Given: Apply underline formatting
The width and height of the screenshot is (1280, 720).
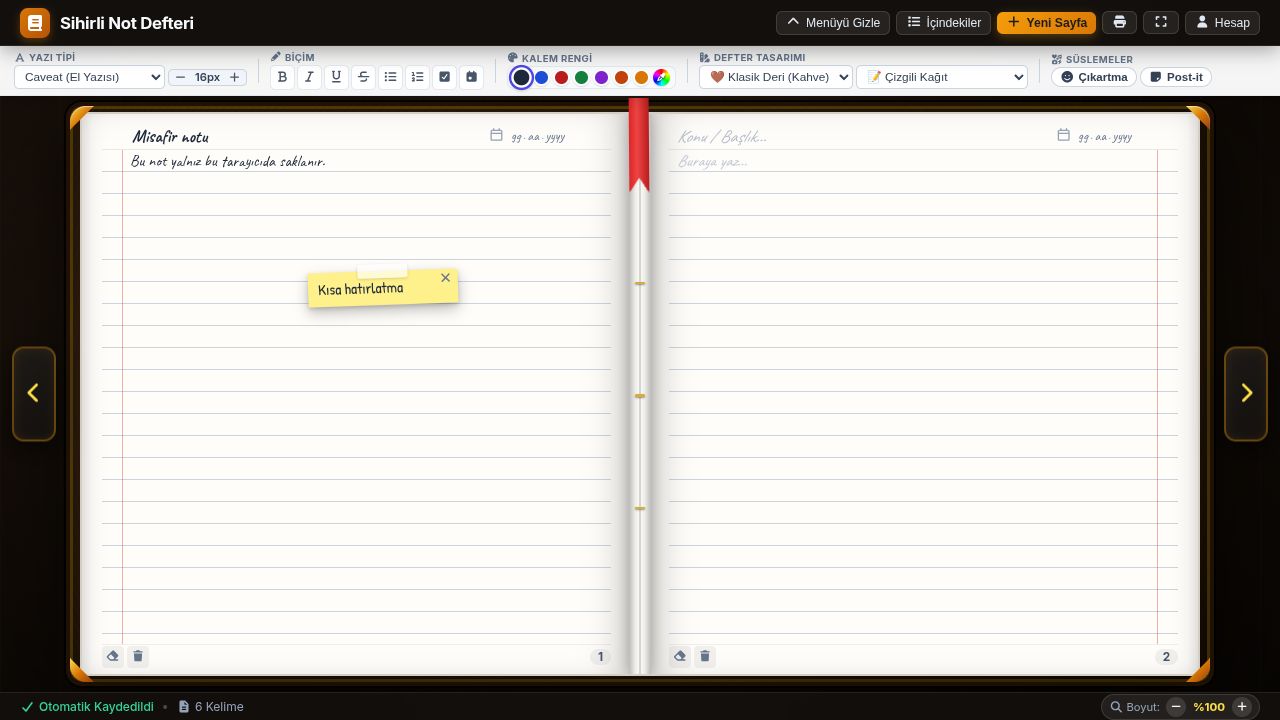Looking at the screenshot, I should (336, 77).
